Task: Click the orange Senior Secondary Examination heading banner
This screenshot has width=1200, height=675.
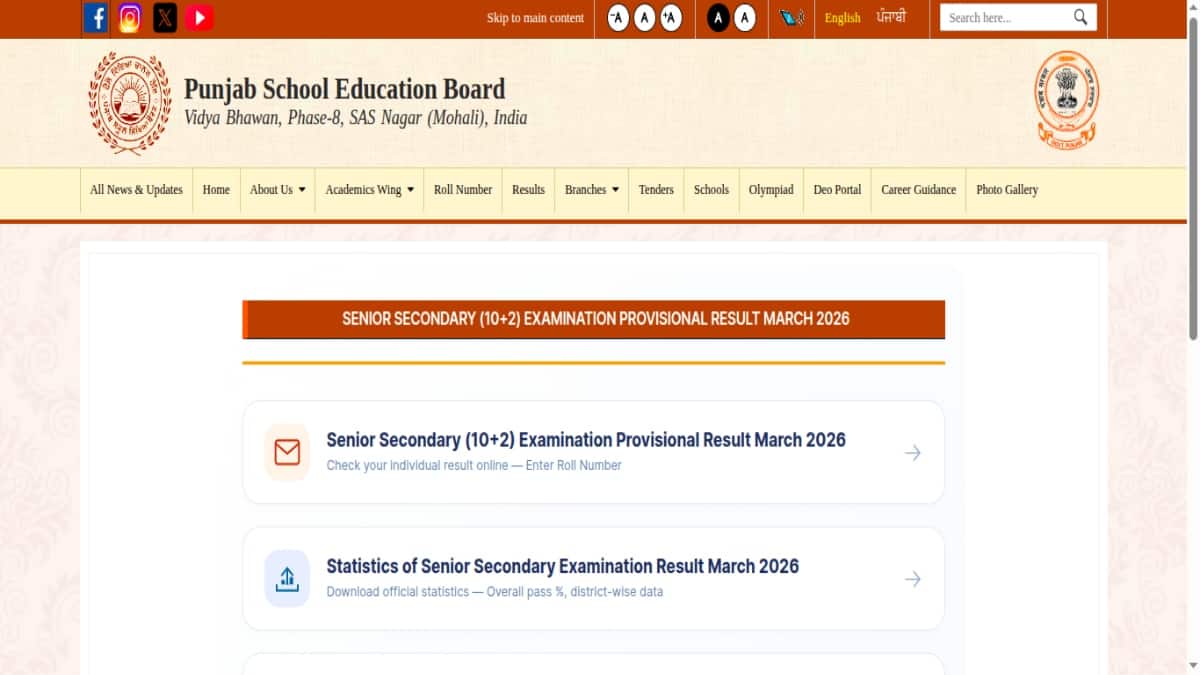Action: click(x=594, y=319)
